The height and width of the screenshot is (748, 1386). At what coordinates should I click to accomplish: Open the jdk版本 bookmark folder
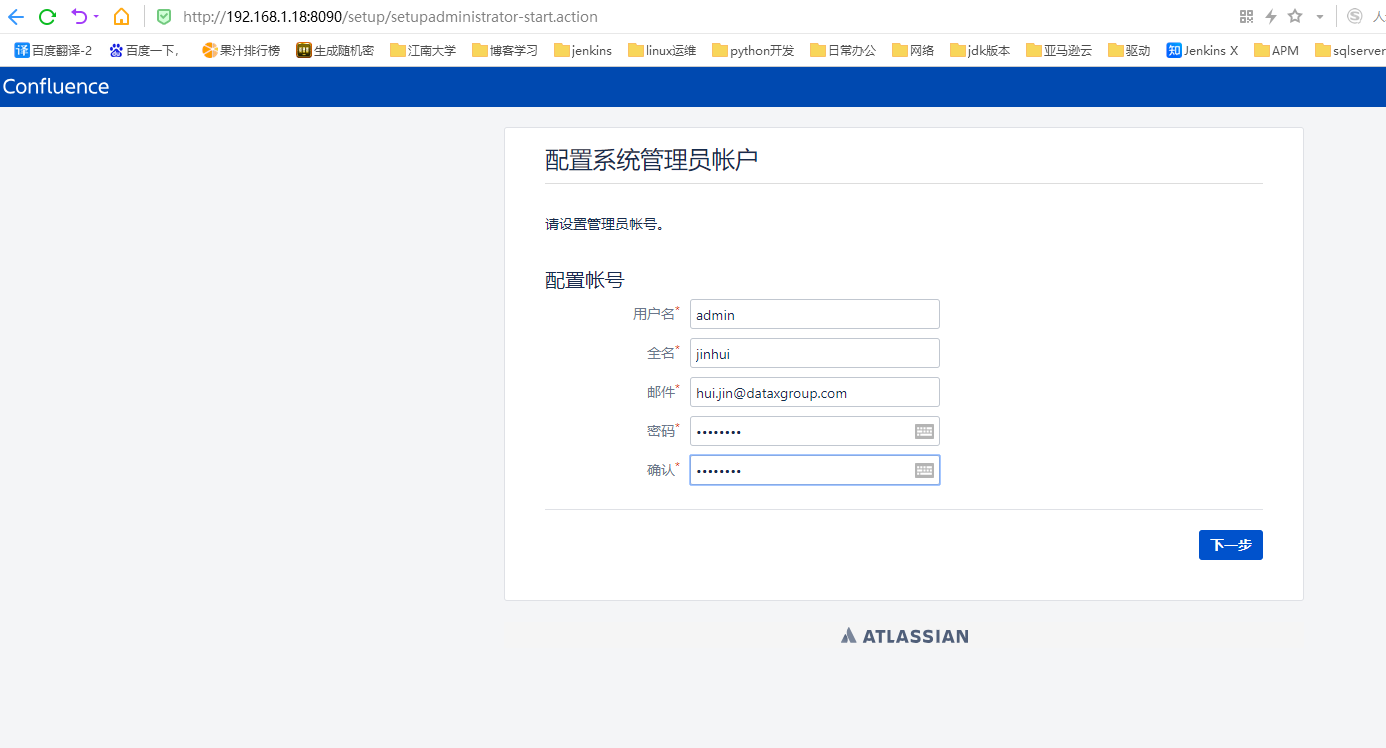click(x=980, y=50)
